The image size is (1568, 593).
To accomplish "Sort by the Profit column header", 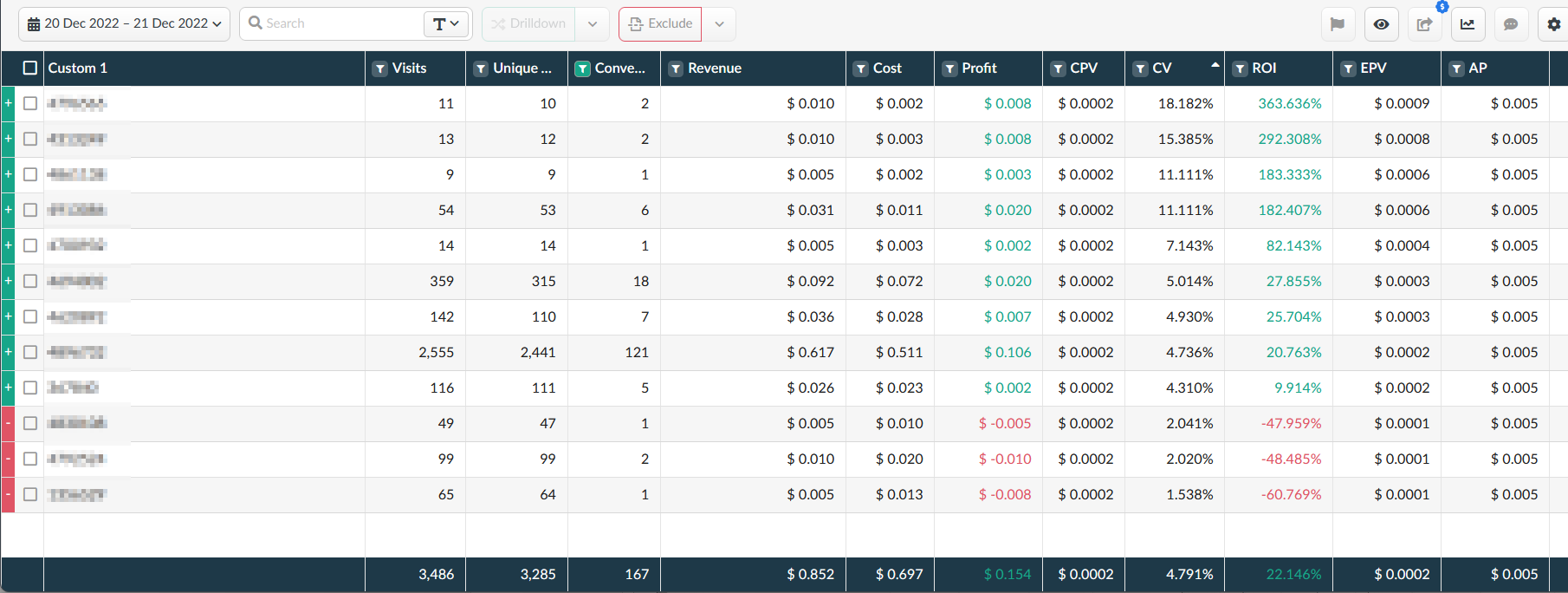I will pyautogui.click(x=979, y=68).
